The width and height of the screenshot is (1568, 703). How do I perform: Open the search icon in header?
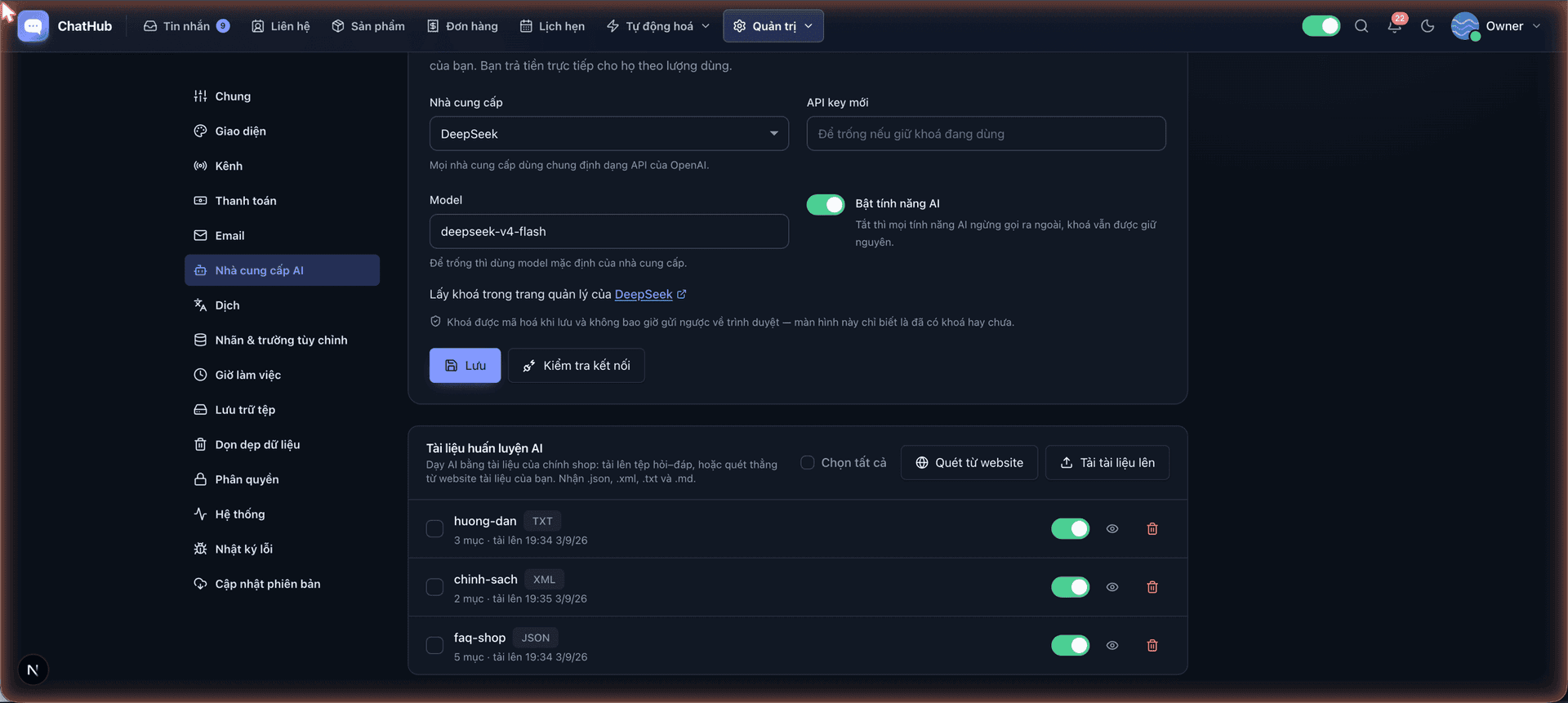click(x=1361, y=26)
